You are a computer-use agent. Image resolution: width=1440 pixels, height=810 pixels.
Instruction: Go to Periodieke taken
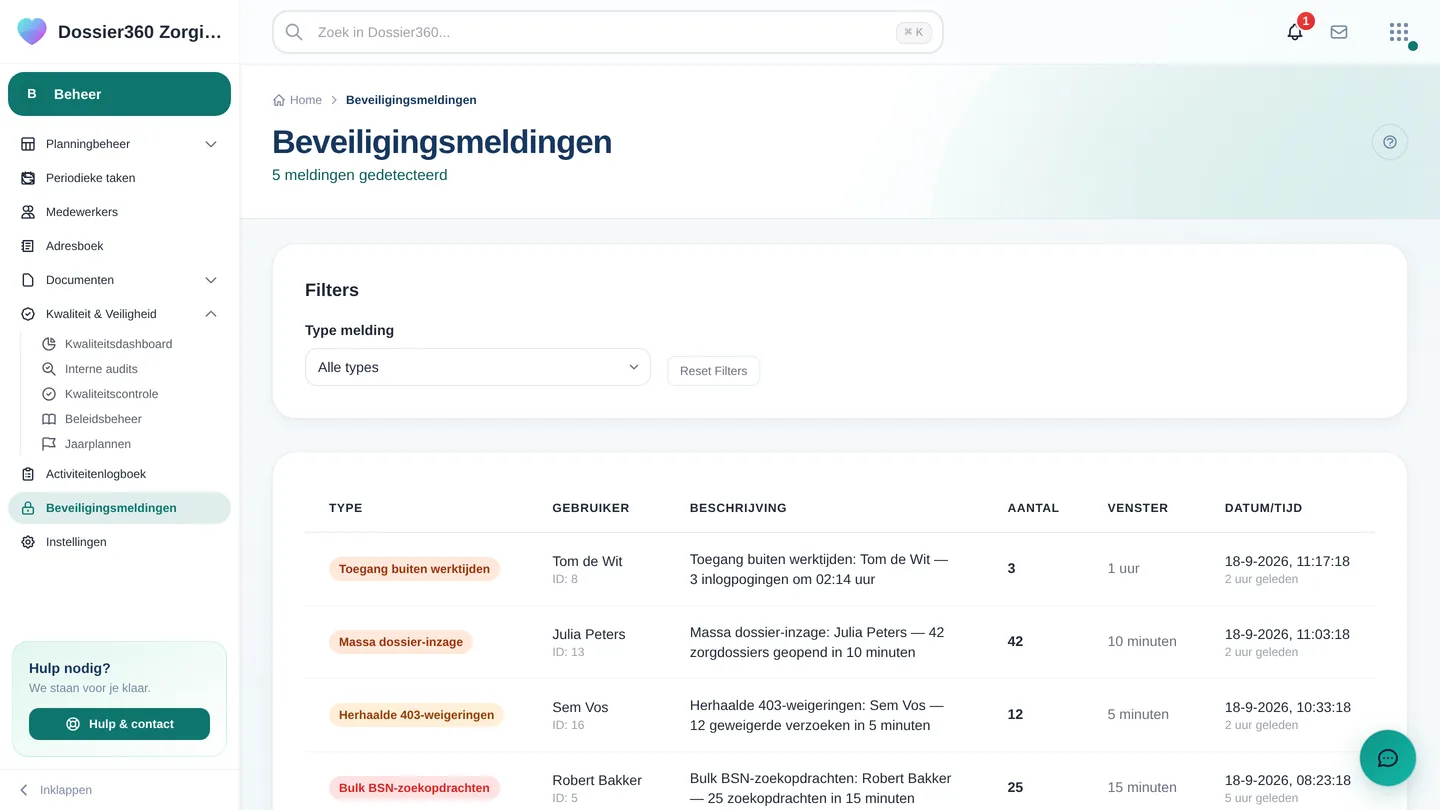point(119,178)
